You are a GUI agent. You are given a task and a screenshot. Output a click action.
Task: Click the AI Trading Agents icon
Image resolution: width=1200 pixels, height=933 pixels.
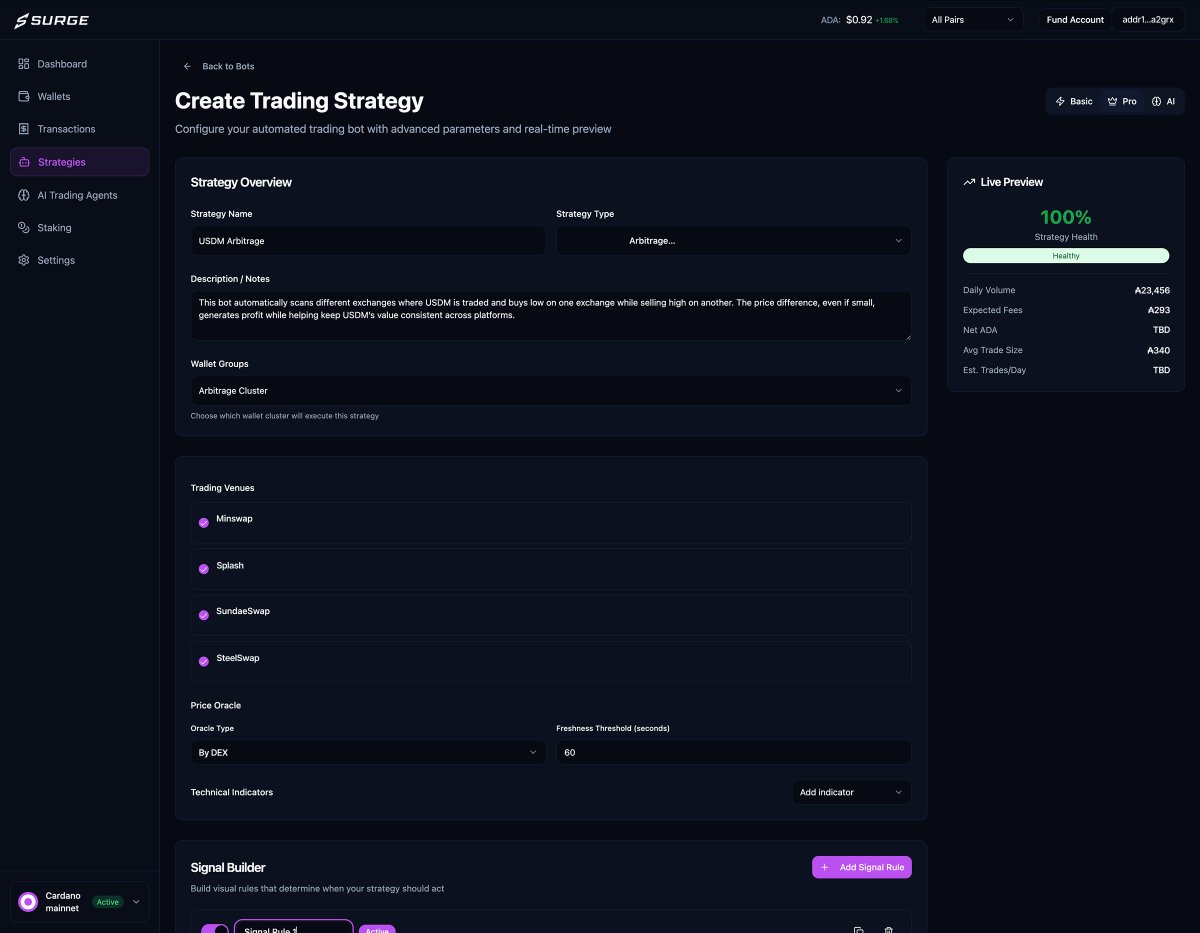pyautogui.click(x=24, y=195)
